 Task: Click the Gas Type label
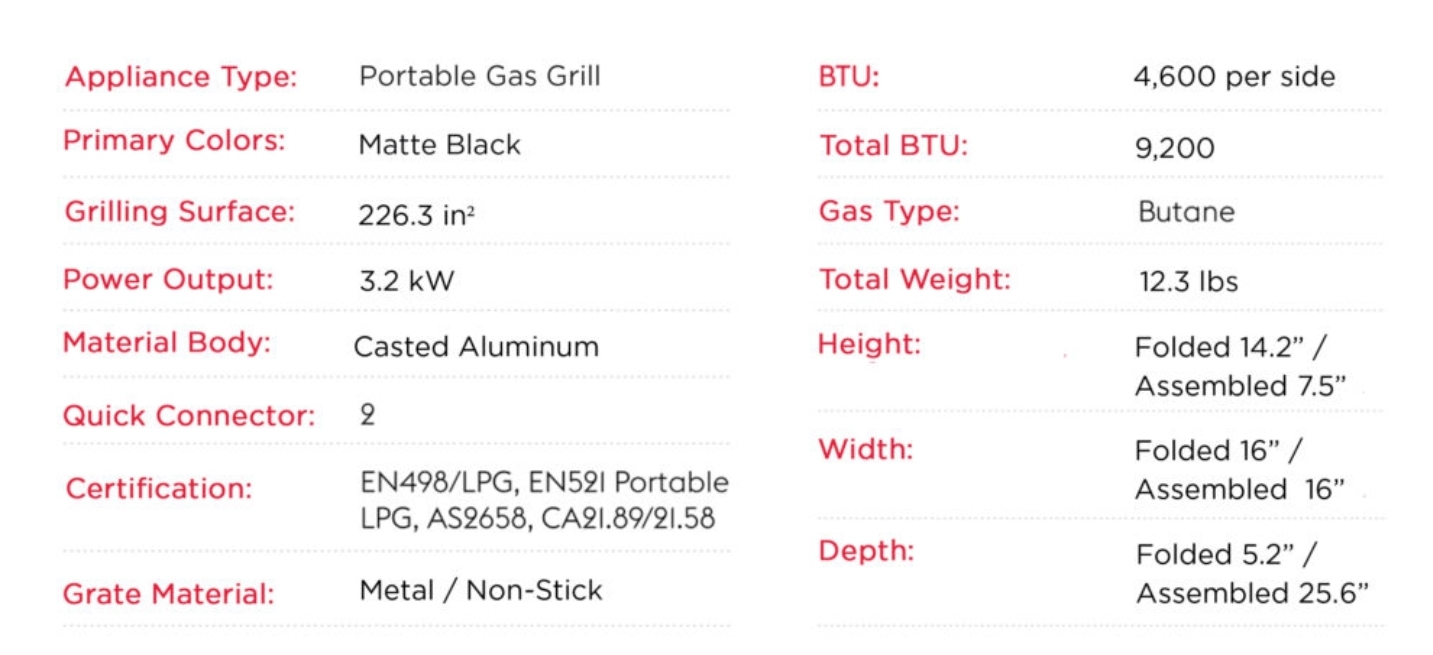[x=889, y=212]
